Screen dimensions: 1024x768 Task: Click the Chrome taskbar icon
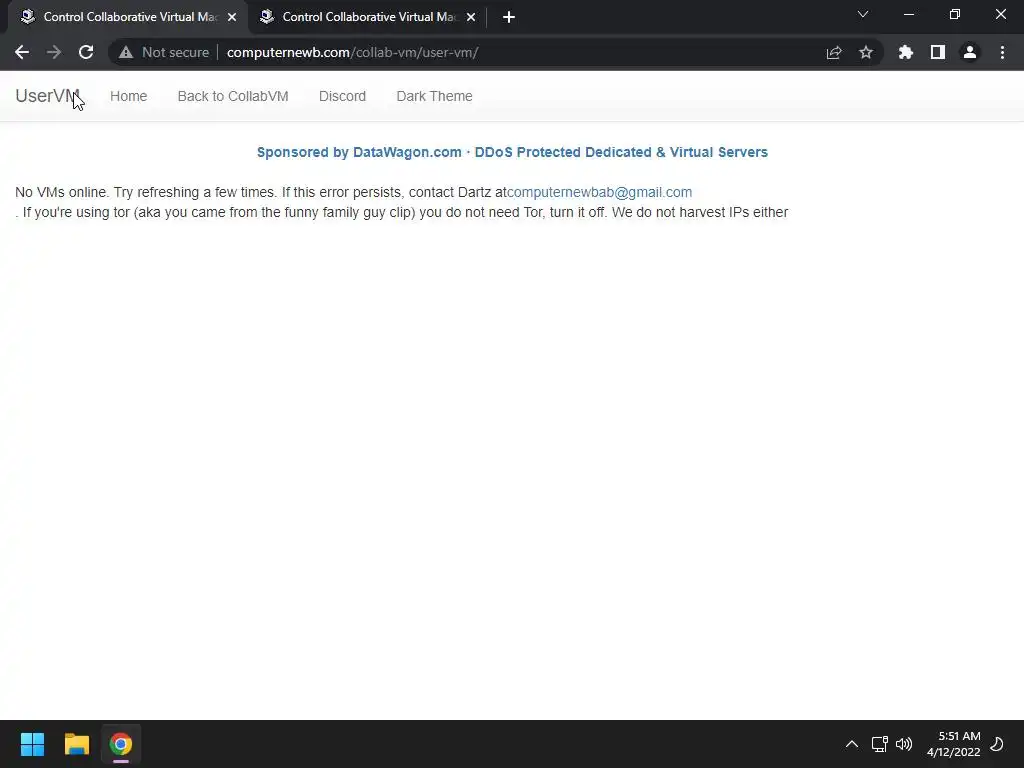121,744
